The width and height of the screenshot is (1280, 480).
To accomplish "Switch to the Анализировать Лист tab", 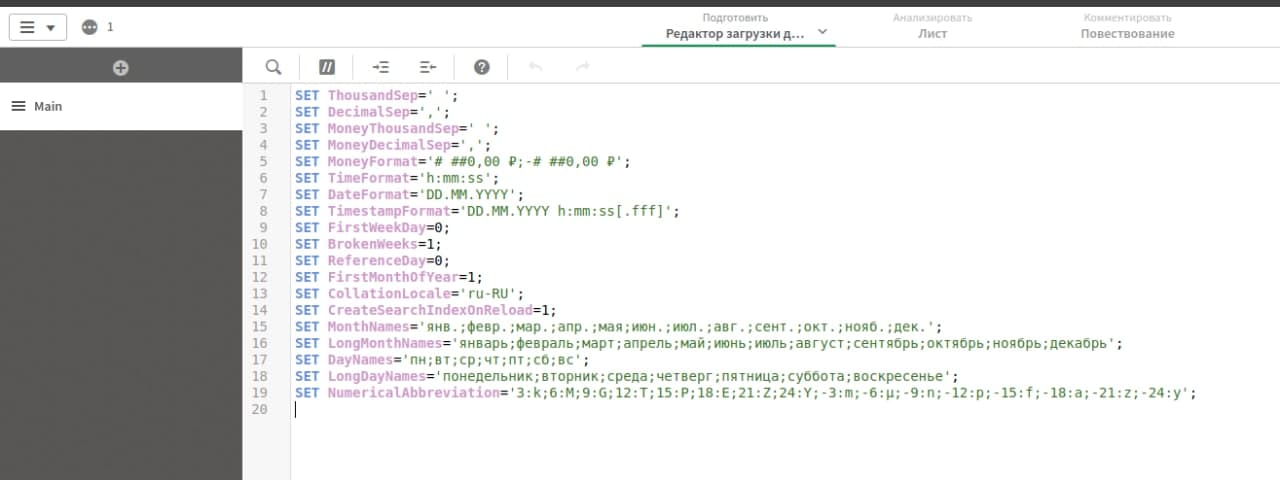I will [932, 25].
